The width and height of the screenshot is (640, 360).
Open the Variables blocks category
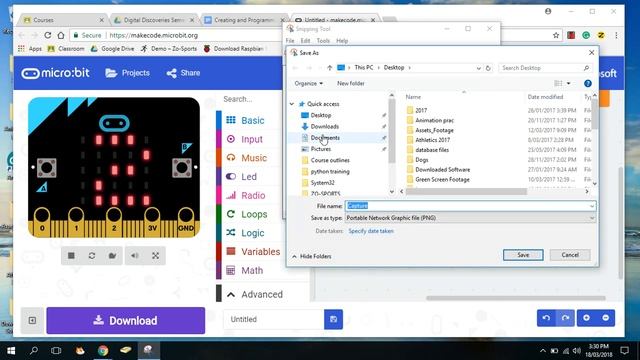tap(260, 252)
